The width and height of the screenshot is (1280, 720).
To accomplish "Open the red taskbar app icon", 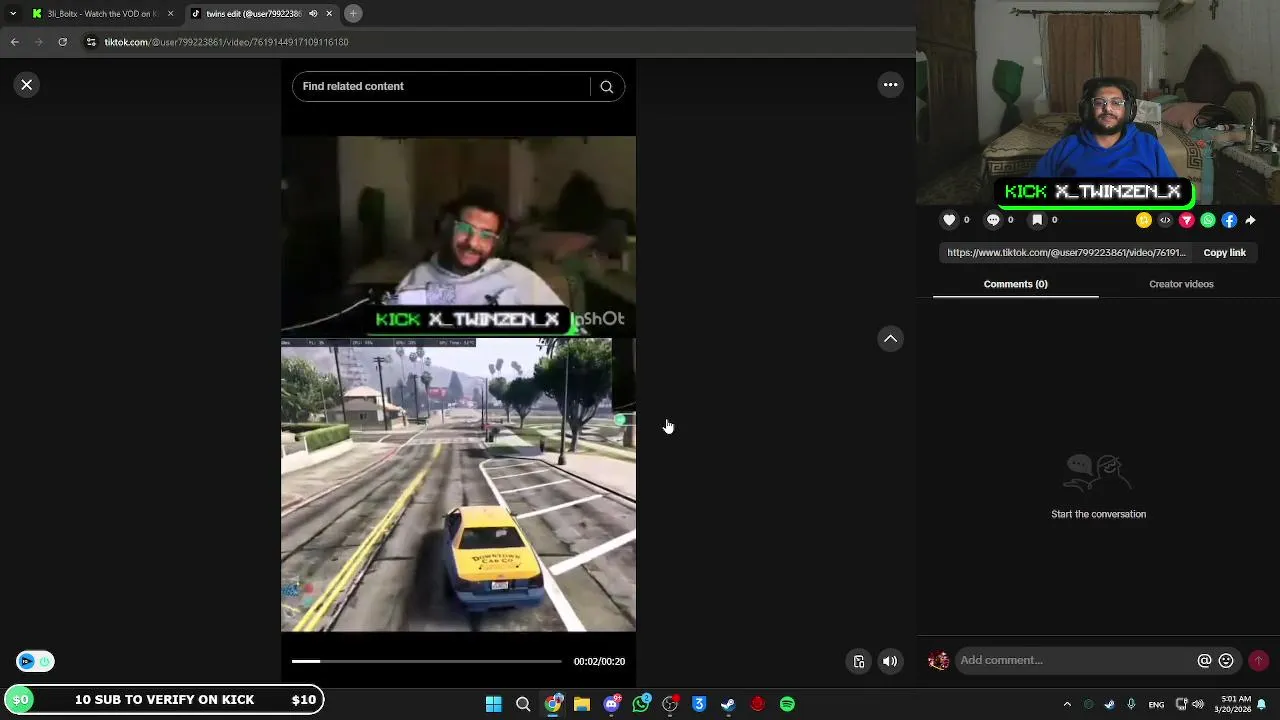I will 758,704.
